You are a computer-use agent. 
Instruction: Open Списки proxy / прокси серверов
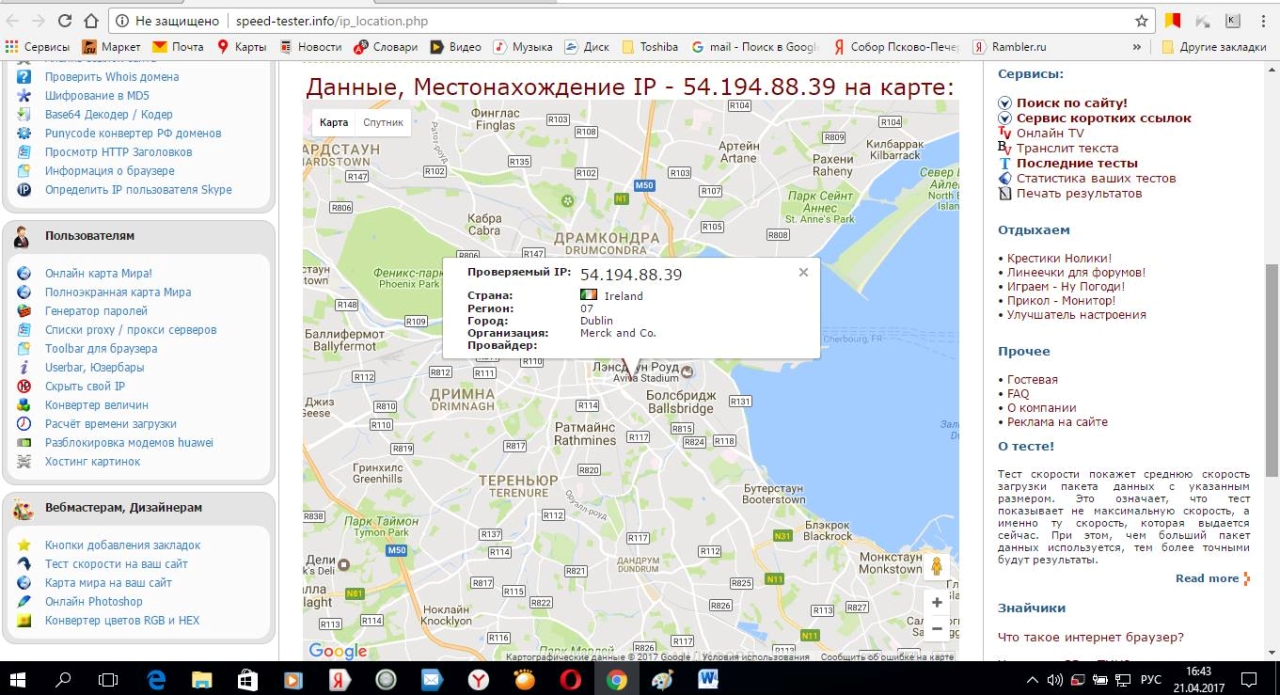coord(131,330)
